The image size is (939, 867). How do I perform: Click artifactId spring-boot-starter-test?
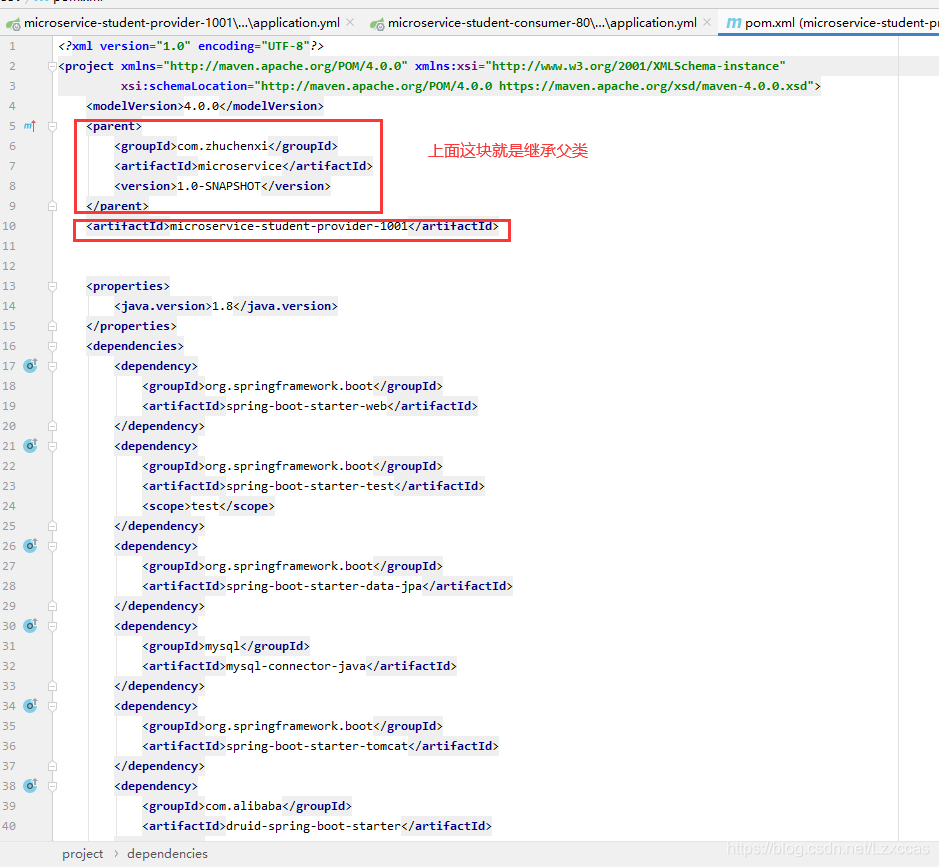pyautogui.click(x=310, y=486)
